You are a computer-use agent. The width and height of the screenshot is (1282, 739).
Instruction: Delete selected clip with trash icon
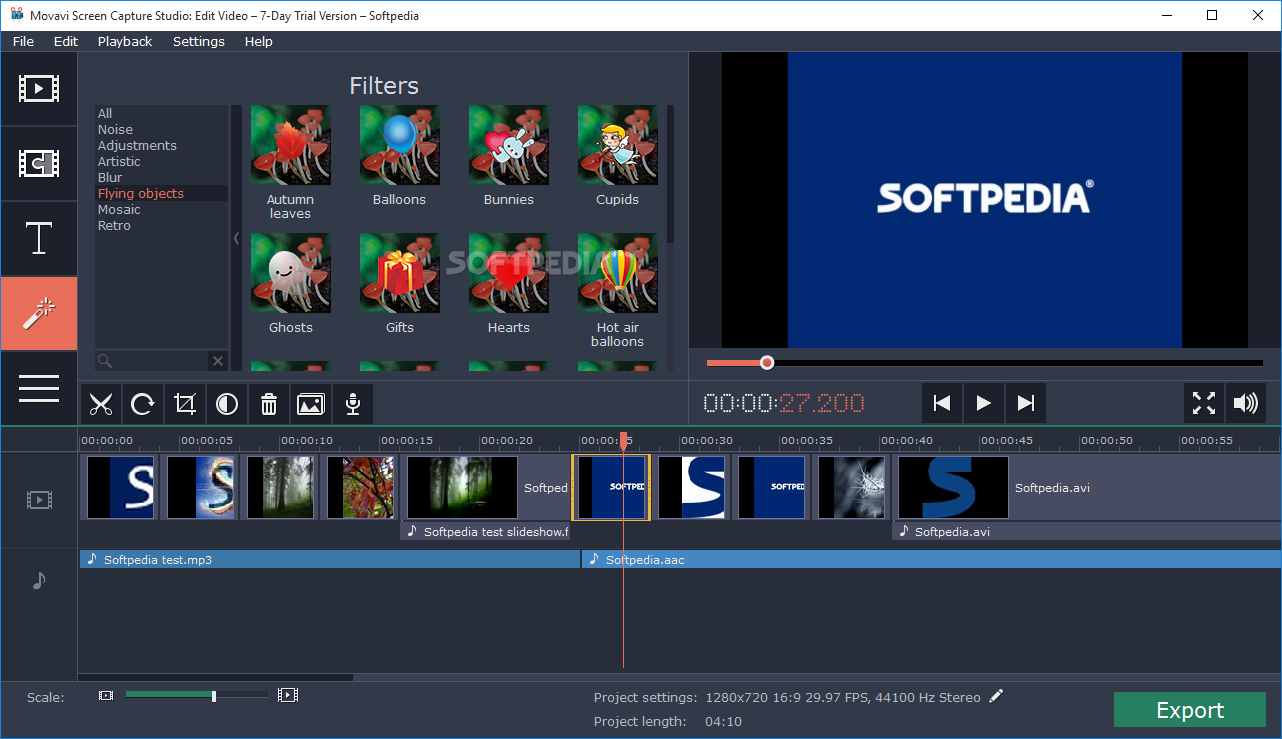click(269, 404)
